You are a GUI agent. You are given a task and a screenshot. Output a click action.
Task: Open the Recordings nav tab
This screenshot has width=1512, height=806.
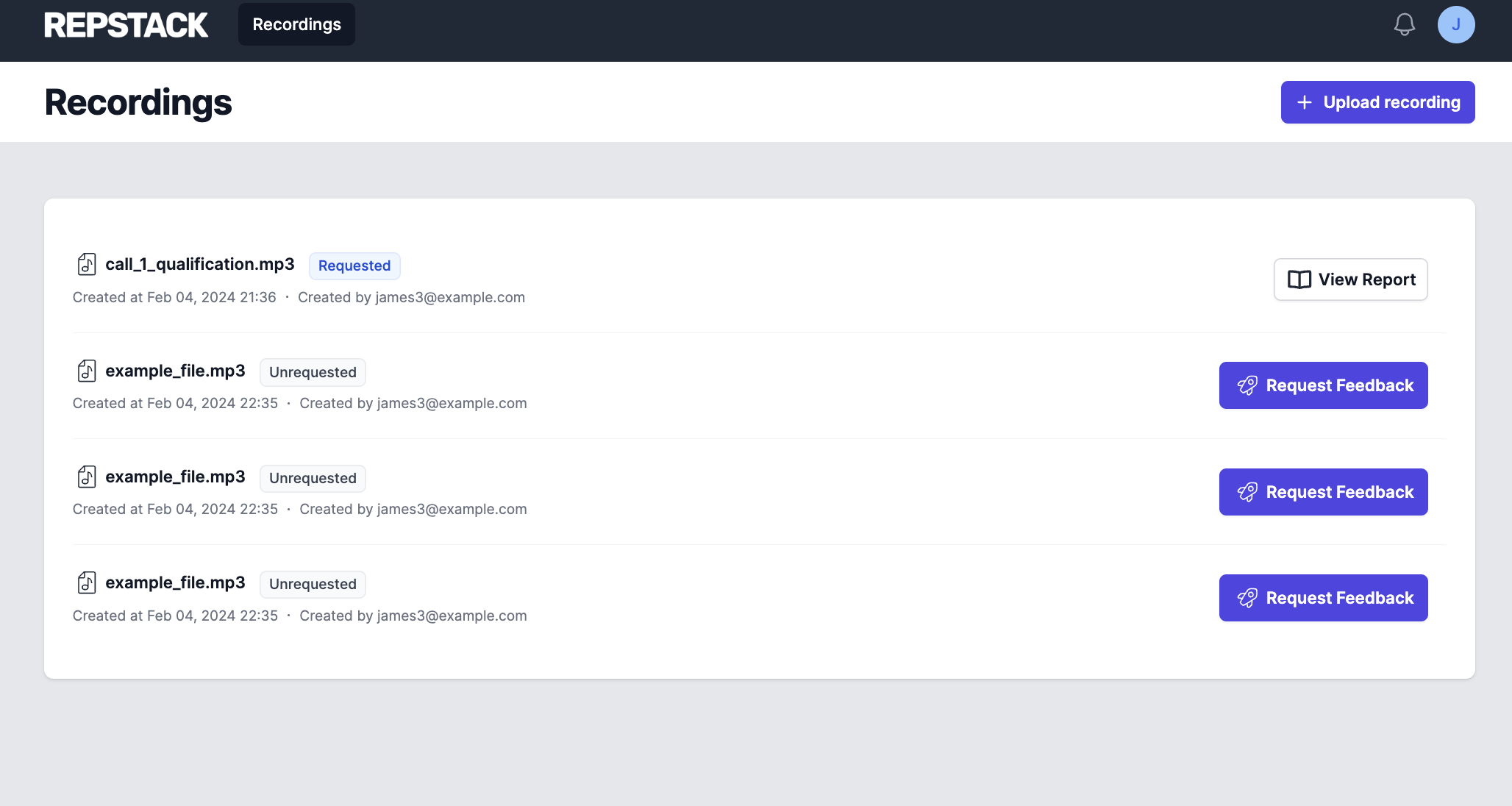click(296, 24)
